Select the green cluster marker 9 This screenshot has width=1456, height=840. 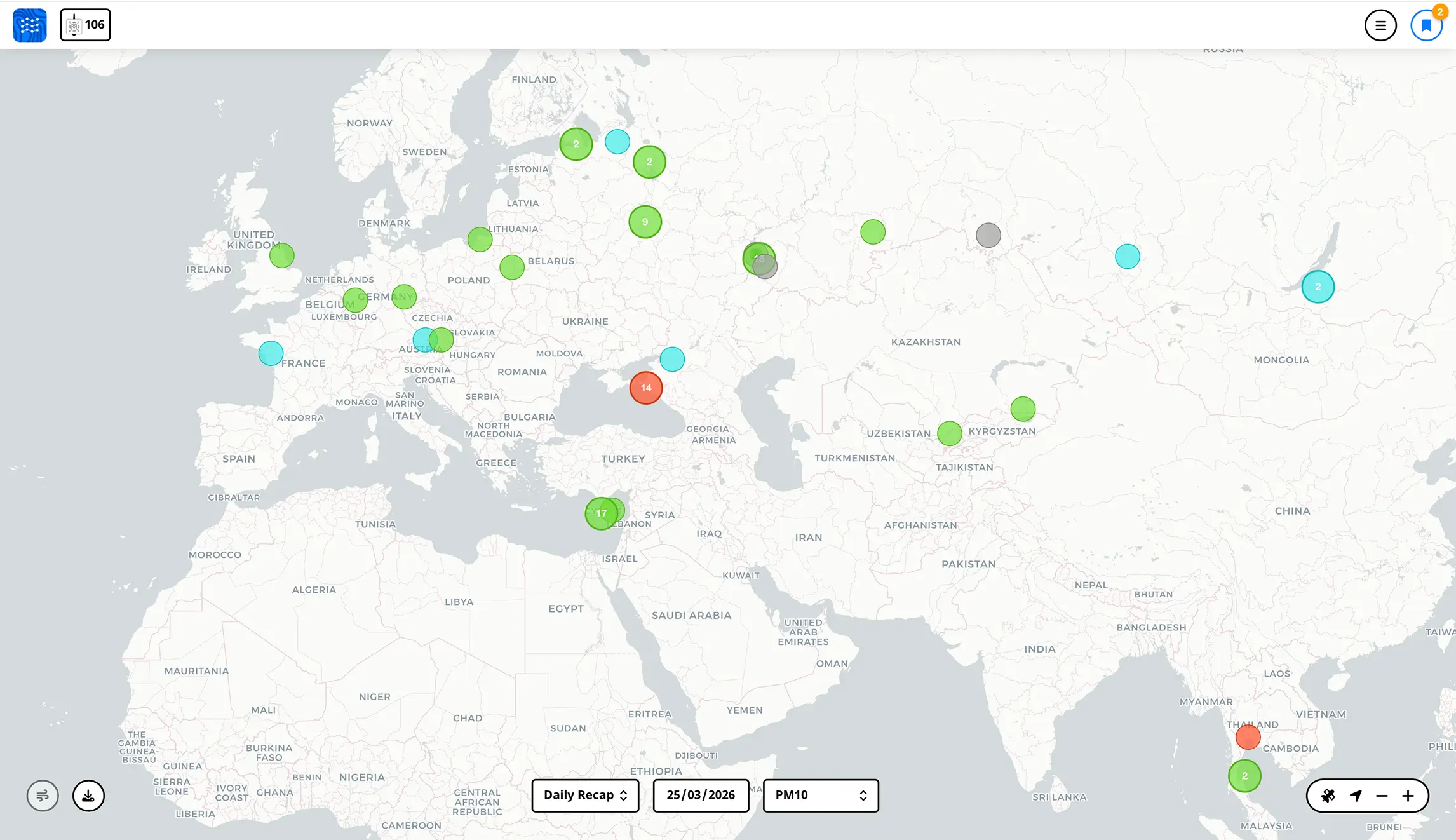645,222
